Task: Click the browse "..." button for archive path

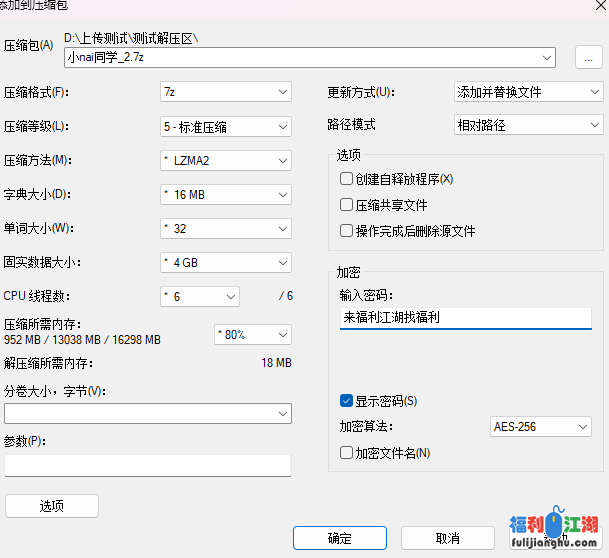Action: (x=588, y=58)
